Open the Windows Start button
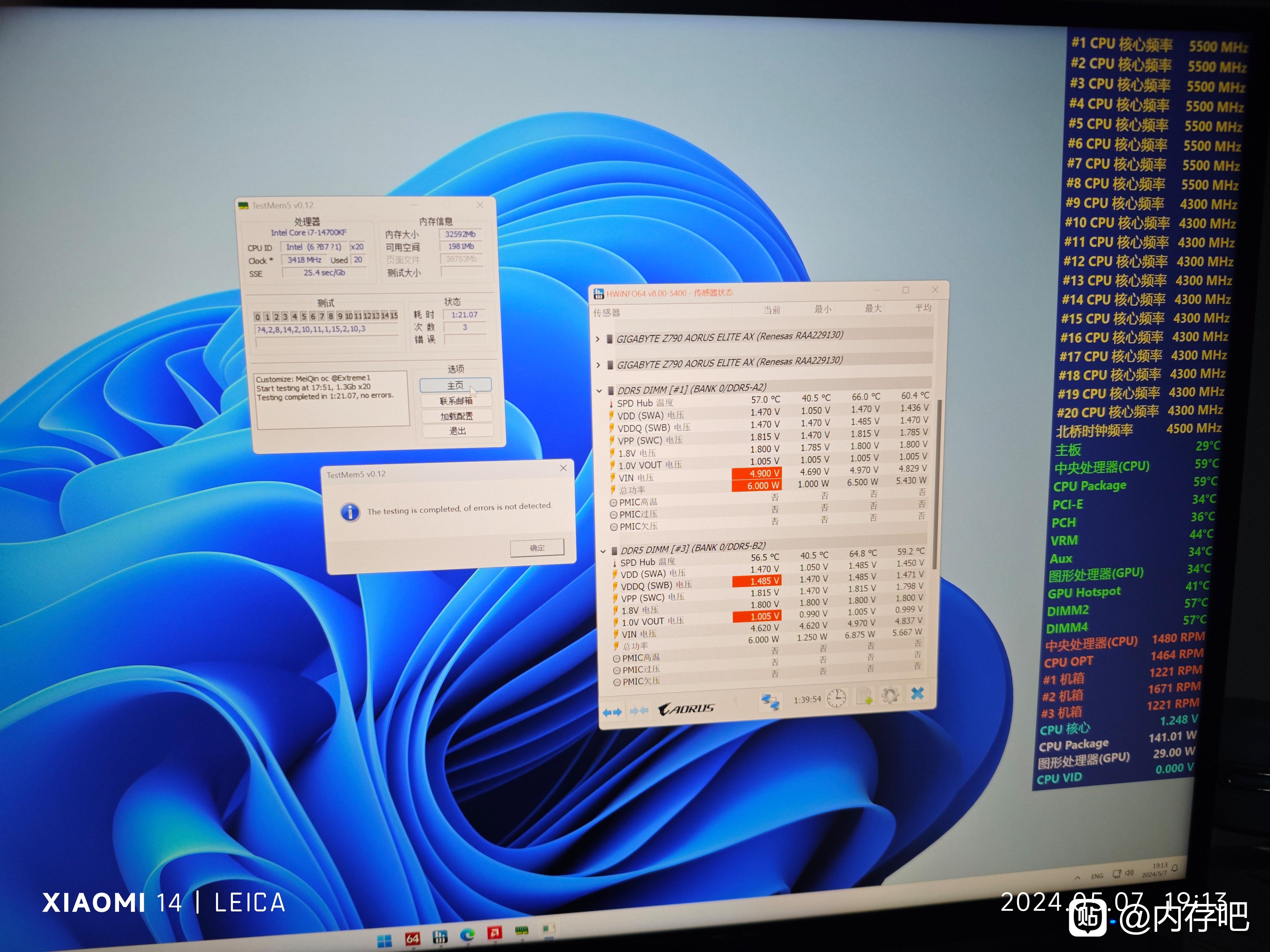The width and height of the screenshot is (1270, 952). [x=384, y=941]
